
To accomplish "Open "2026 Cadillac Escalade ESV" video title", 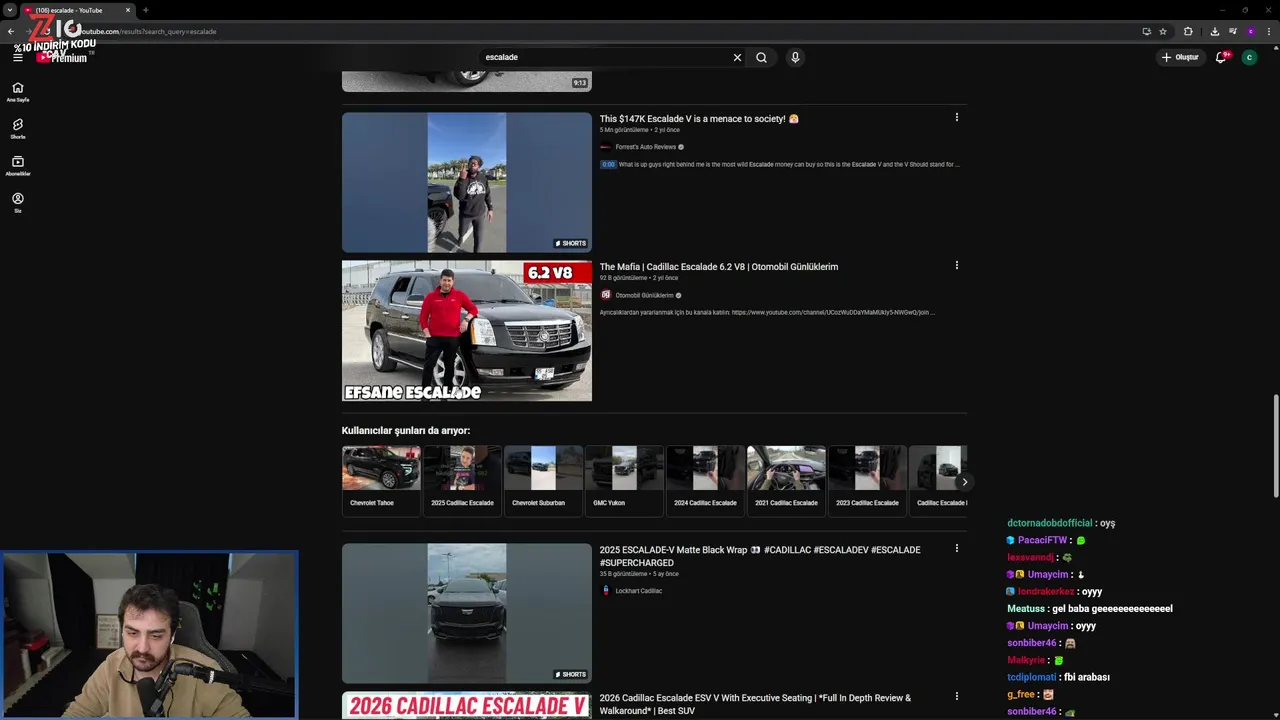I will [x=755, y=704].
